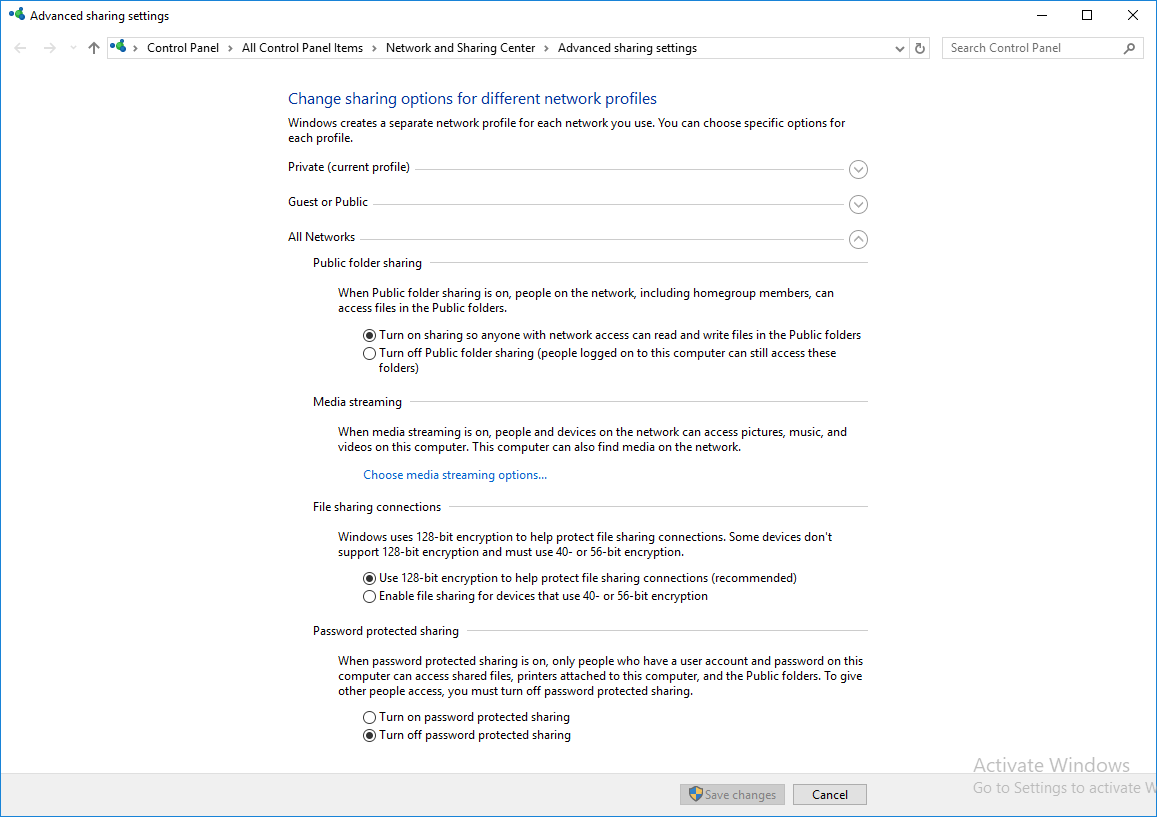This screenshot has height=817, width=1157.
Task: Maximize the Advanced sharing settings window
Action: tap(1087, 15)
